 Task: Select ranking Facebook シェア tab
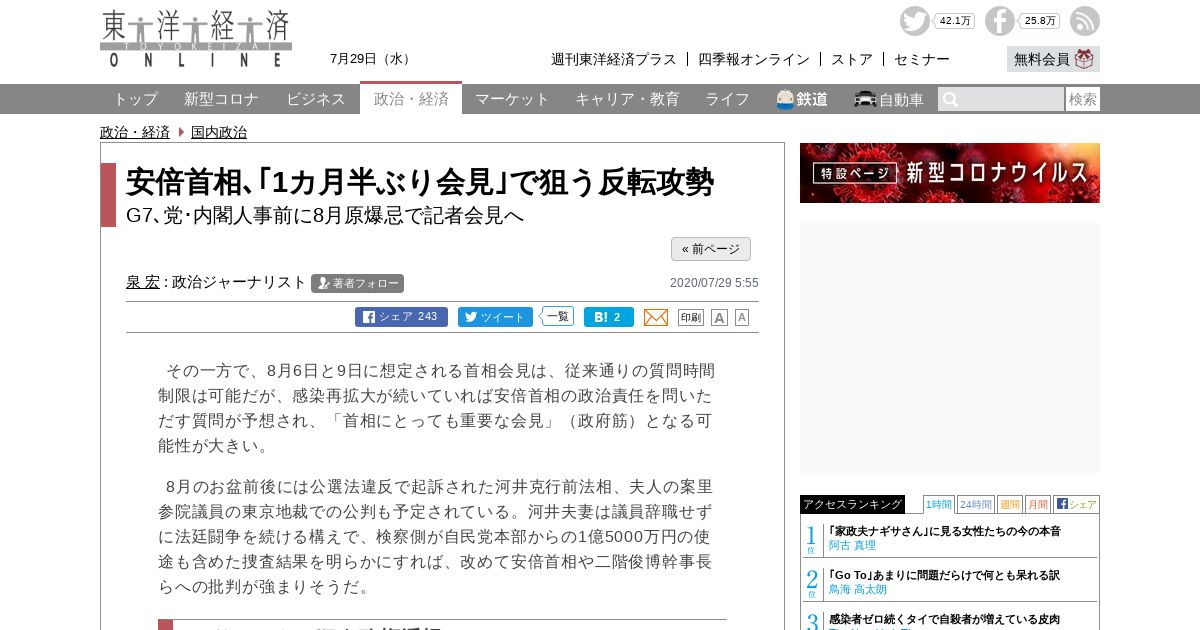1076,504
